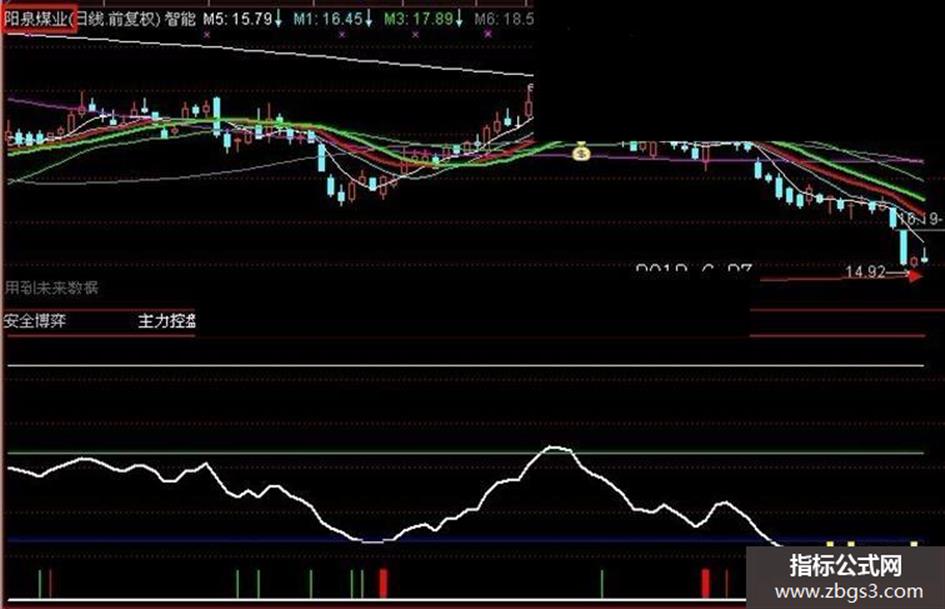Click the last tall cyan candlestick
This screenshot has width=945, height=609.
pyautogui.click(x=904, y=246)
